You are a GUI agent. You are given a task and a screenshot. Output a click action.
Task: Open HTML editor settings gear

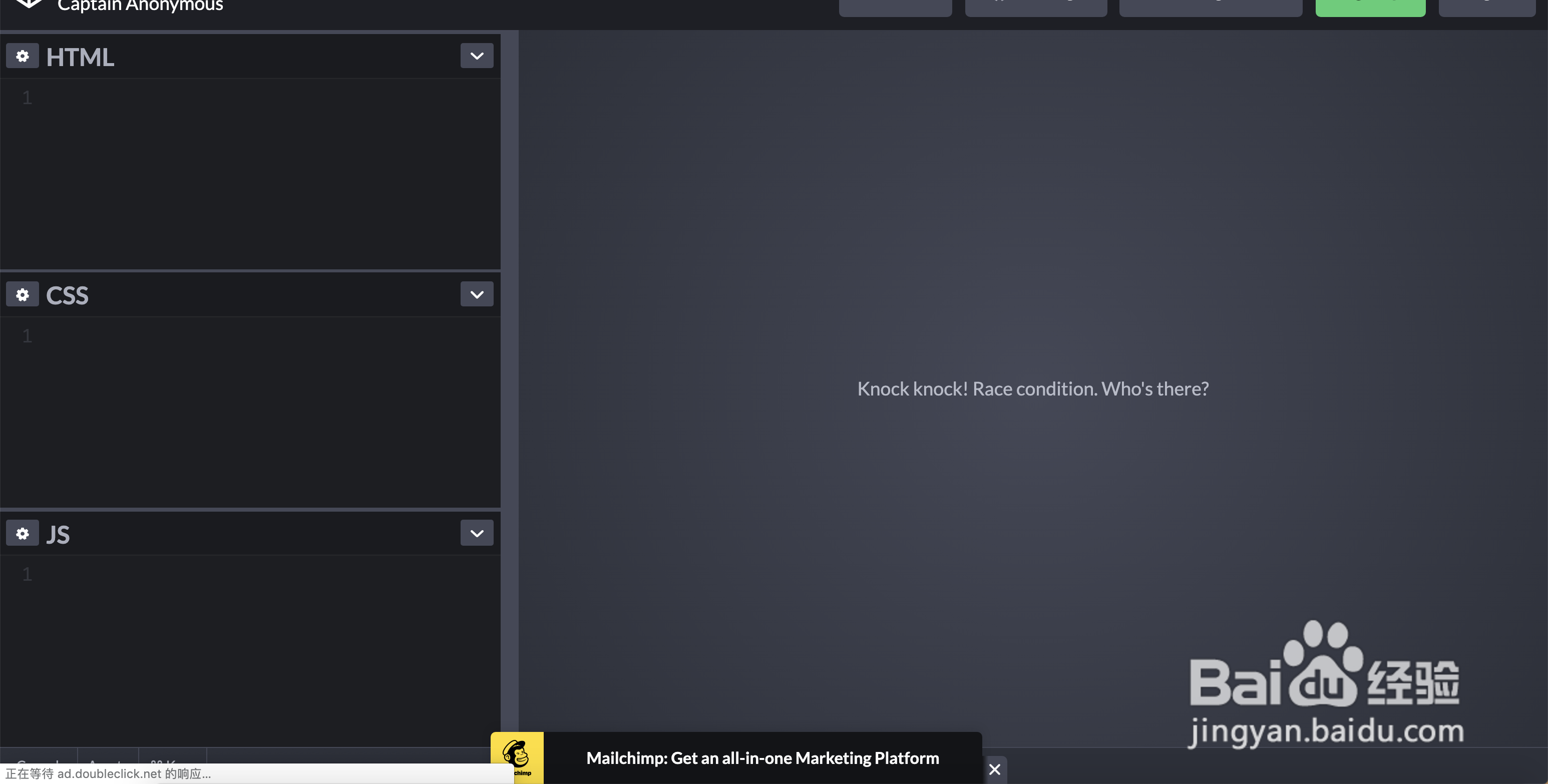(22, 56)
